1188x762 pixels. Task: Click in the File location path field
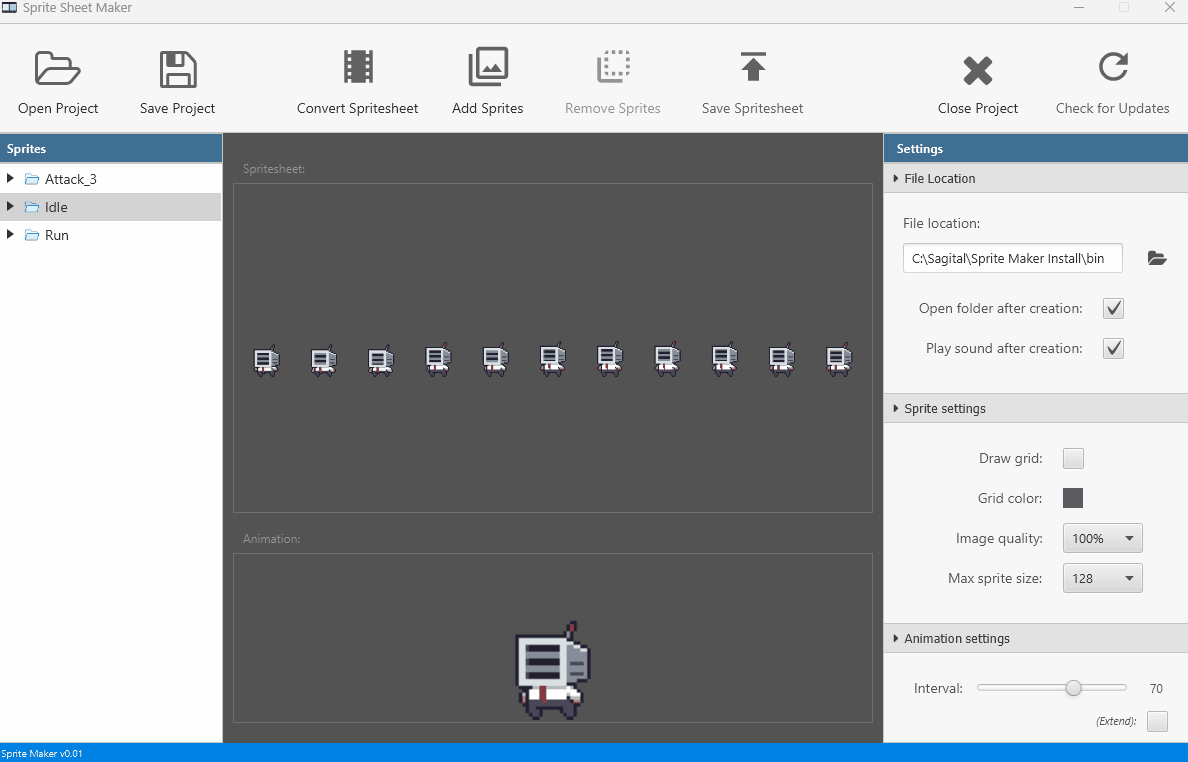click(1012, 258)
